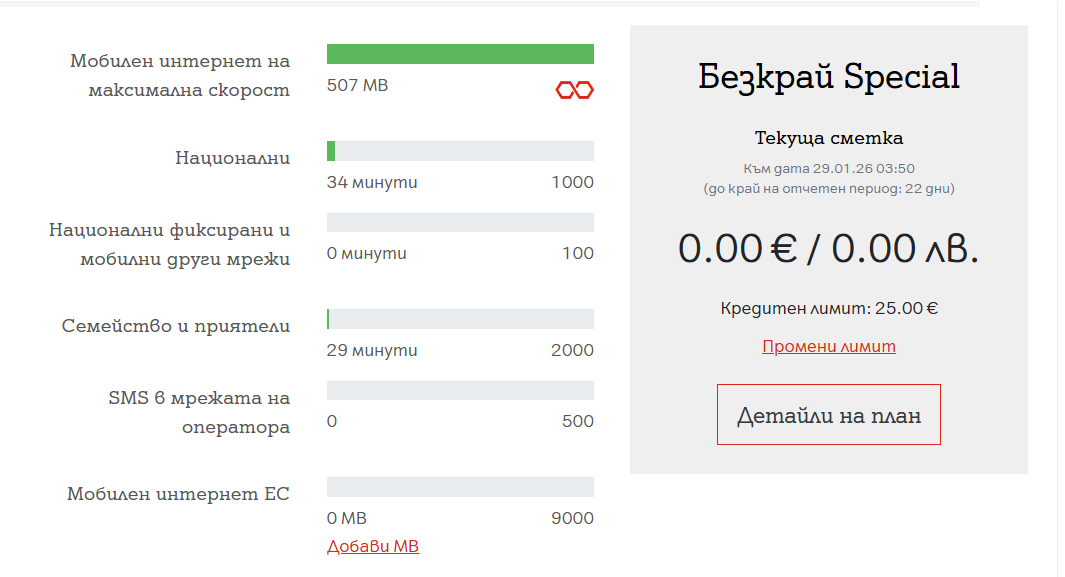Click the 29 минути usage value
Image resolution: width=1065 pixels, height=577 pixels.
coord(372,351)
